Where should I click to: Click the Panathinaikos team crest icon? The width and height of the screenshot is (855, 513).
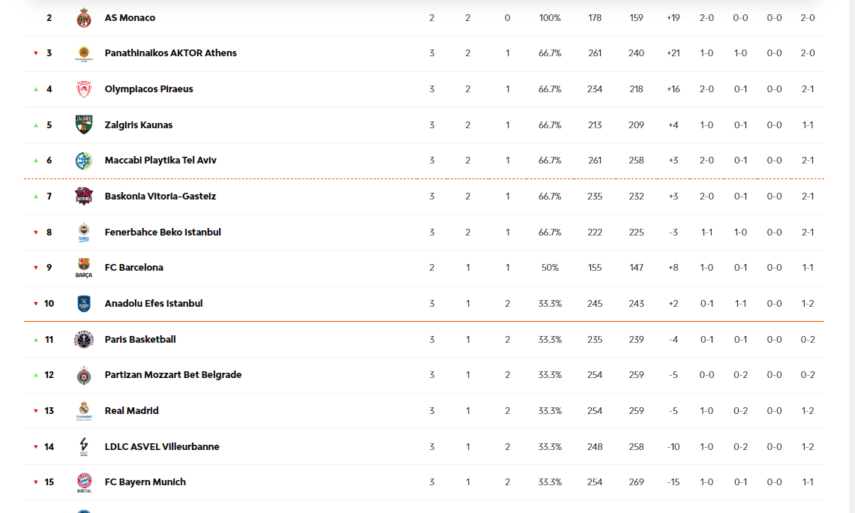click(x=84, y=54)
